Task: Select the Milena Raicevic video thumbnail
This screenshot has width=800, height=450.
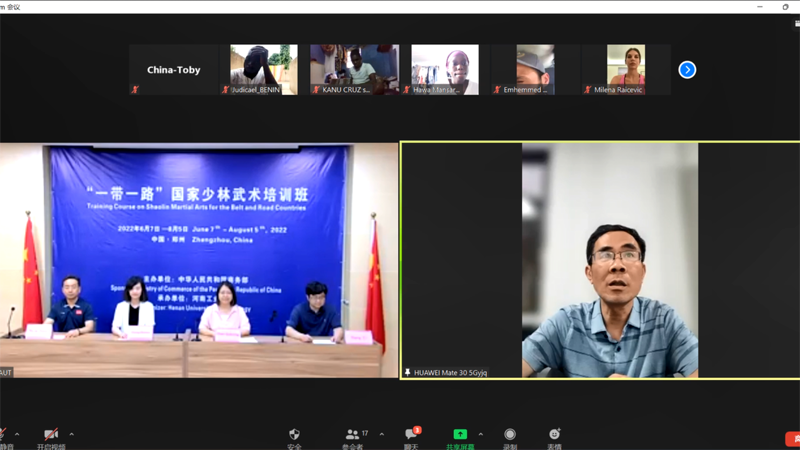Action: pyautogui.click(x=625, y=69)
